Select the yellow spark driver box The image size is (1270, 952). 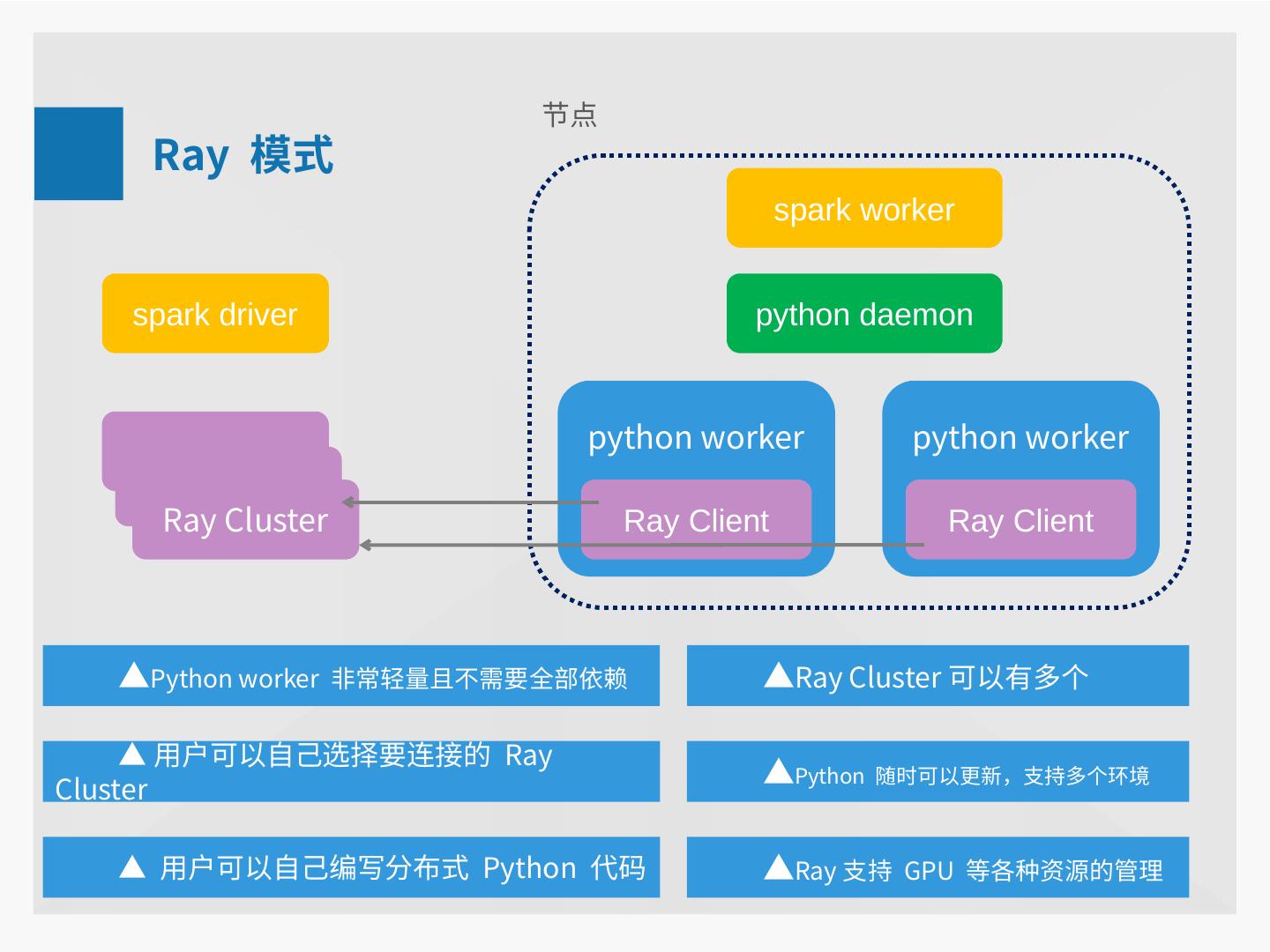(215, 314)
